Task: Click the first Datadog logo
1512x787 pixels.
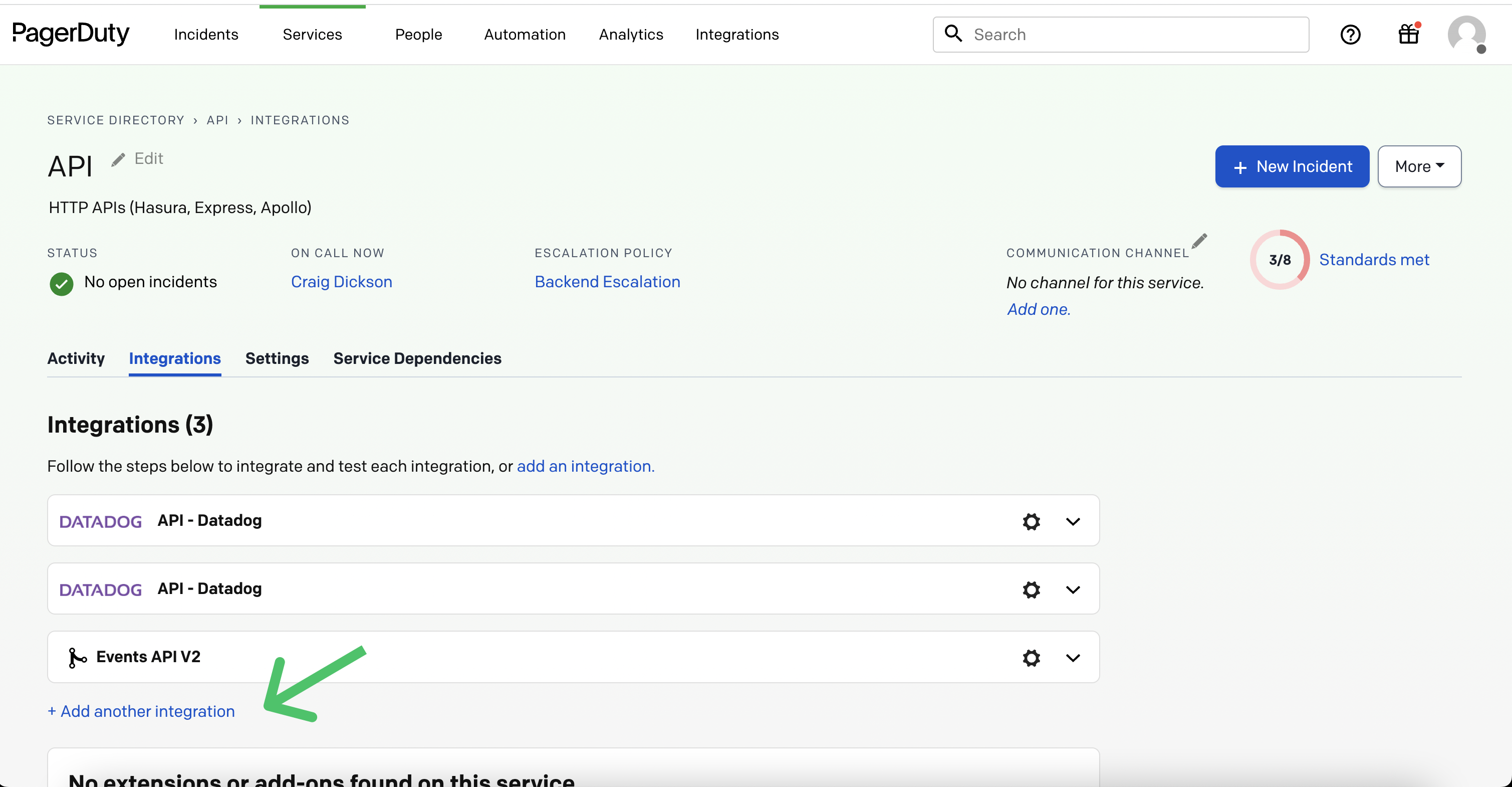Action: [100, 521]
